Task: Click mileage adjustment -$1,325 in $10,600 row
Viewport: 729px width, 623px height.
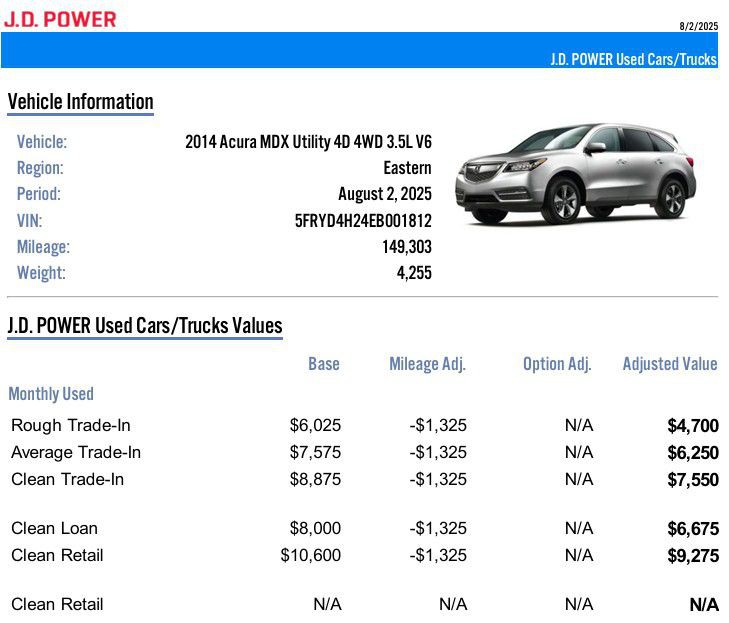Action: click(438, 556)
